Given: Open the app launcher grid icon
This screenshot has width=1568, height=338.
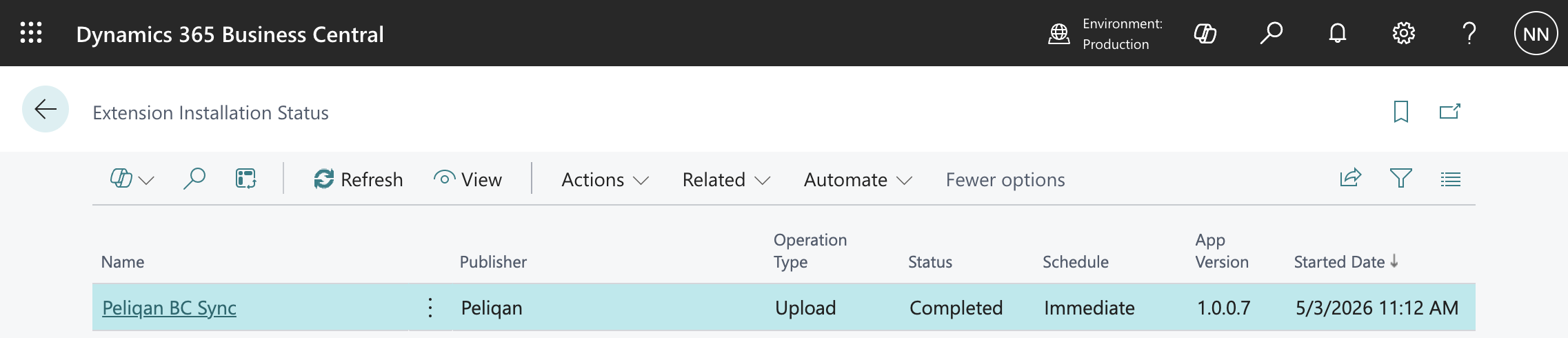Looking at the screenshot, I should pos(31,33).
